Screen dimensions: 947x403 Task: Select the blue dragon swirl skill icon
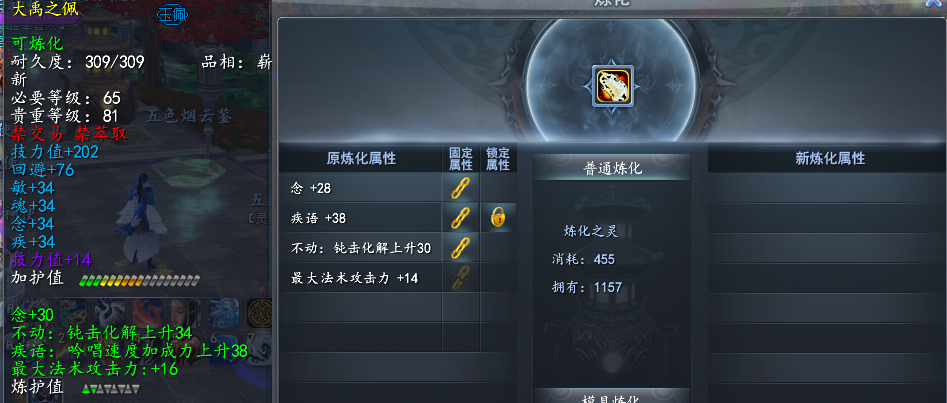click(x=224, y=313)
